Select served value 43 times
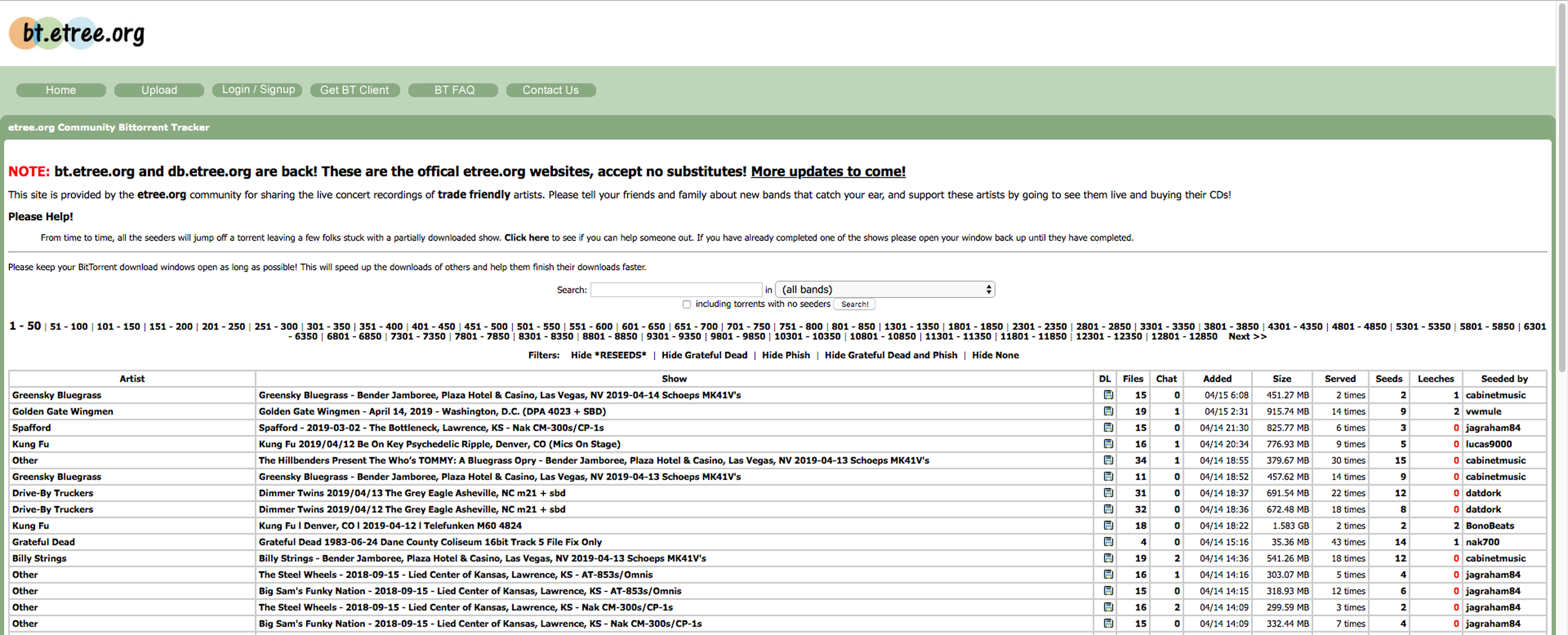Screen dimensions: 1568x635 (x=1348, y=542)
